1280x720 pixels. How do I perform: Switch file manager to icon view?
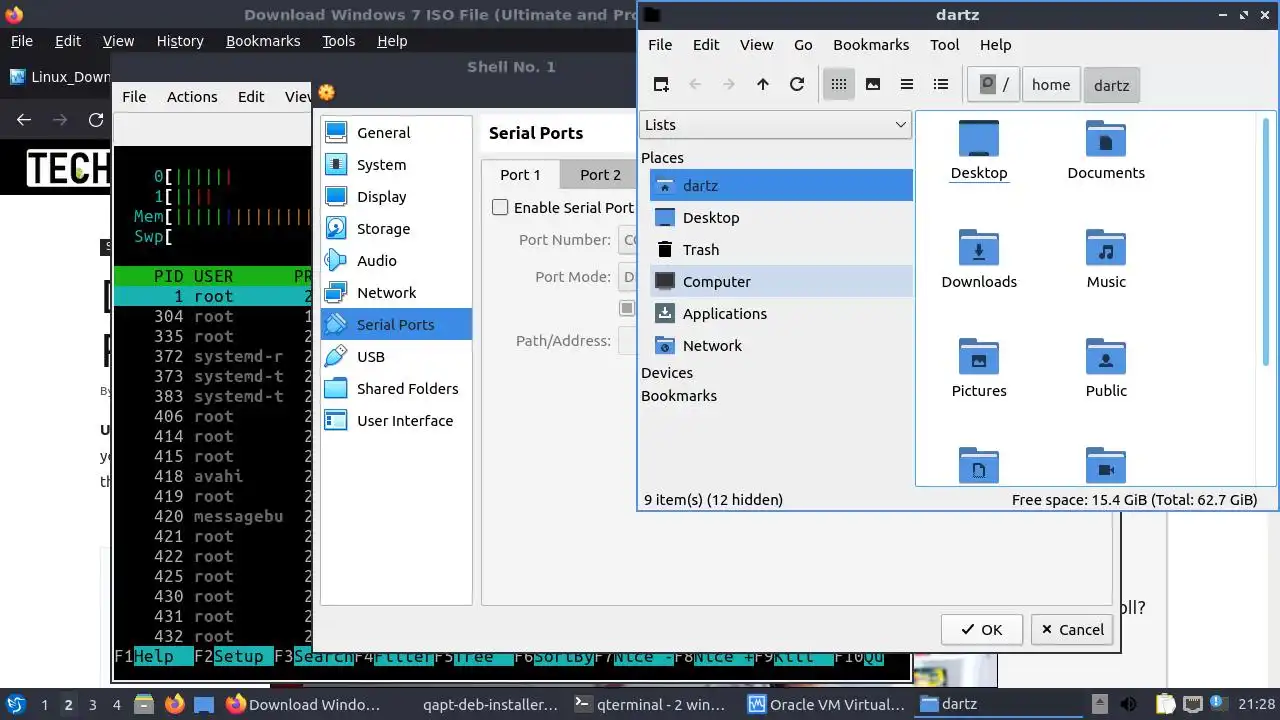[x=839, y=85]
